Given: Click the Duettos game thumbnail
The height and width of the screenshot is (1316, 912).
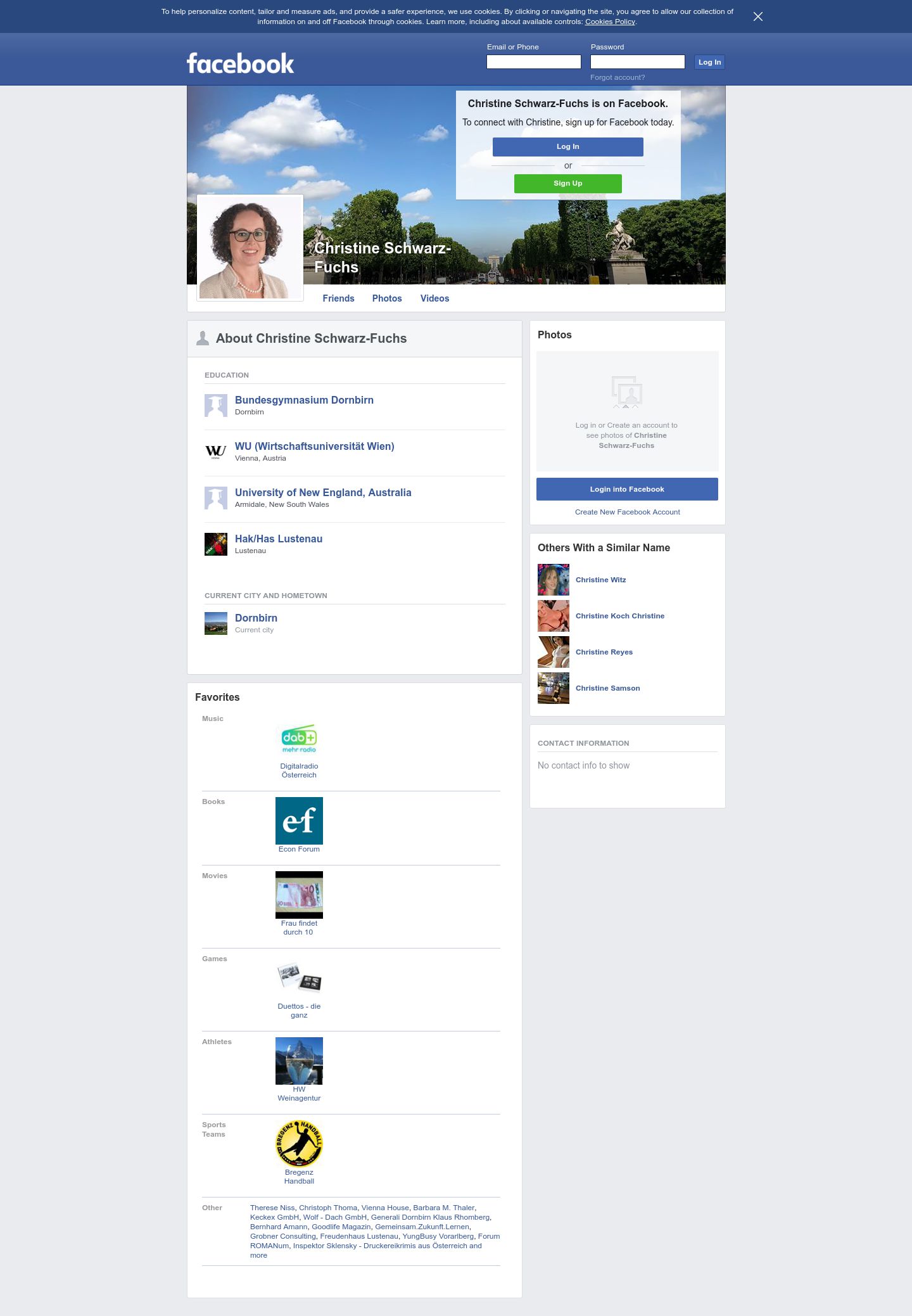Looking at the screenshot, I should [299, 978].
